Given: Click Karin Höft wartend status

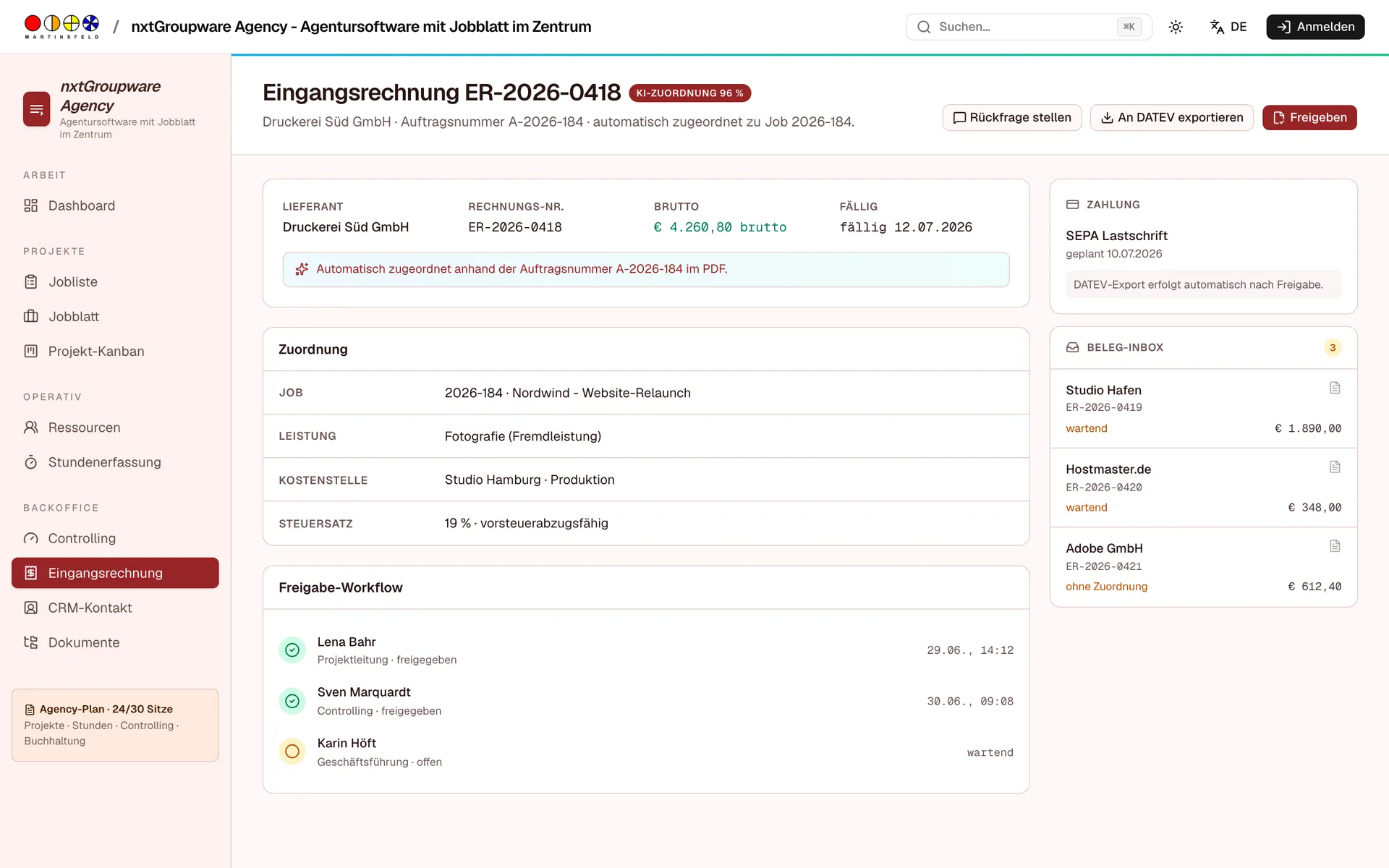Looking at the screenshot, I should pyautogui.click(x=990, y=753).
